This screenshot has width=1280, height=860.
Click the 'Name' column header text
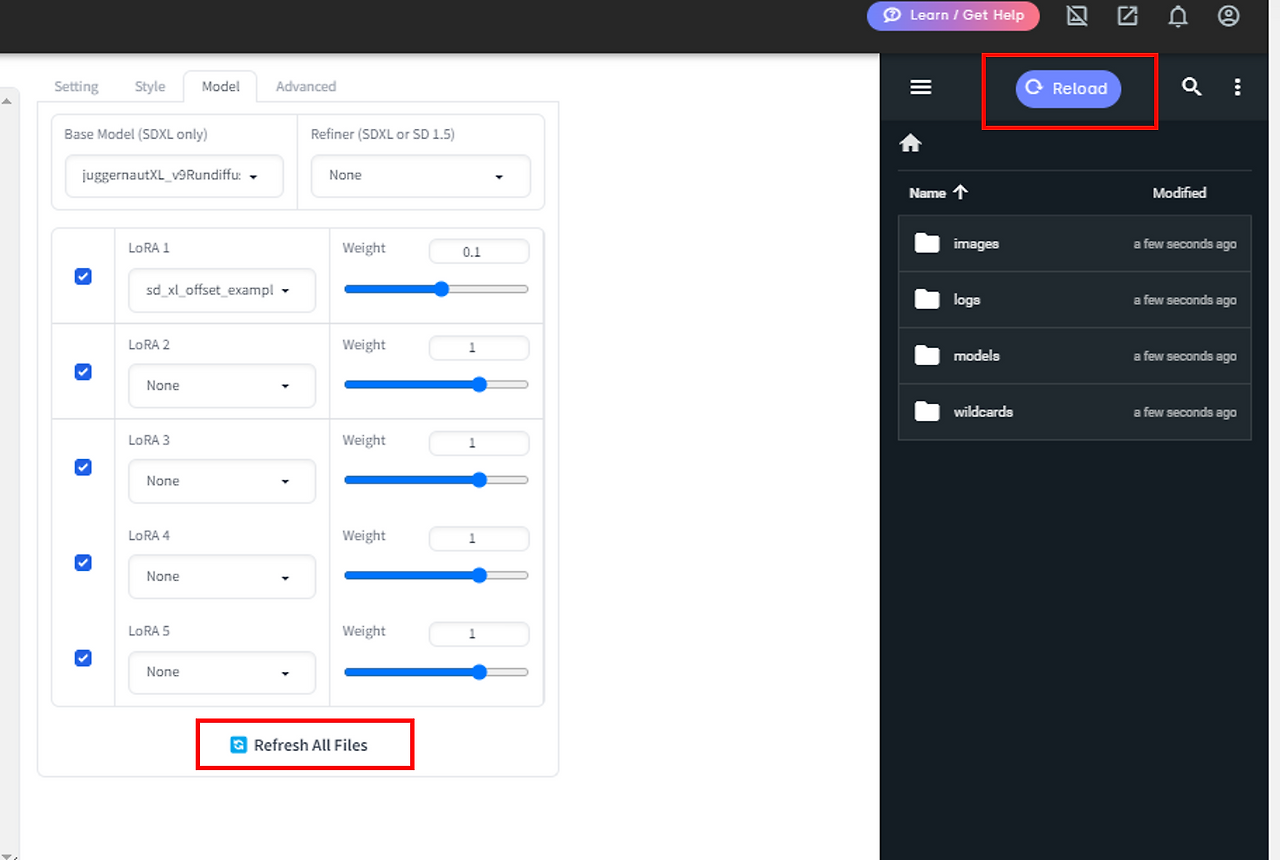pyautogui.click(x=927, y=193)
